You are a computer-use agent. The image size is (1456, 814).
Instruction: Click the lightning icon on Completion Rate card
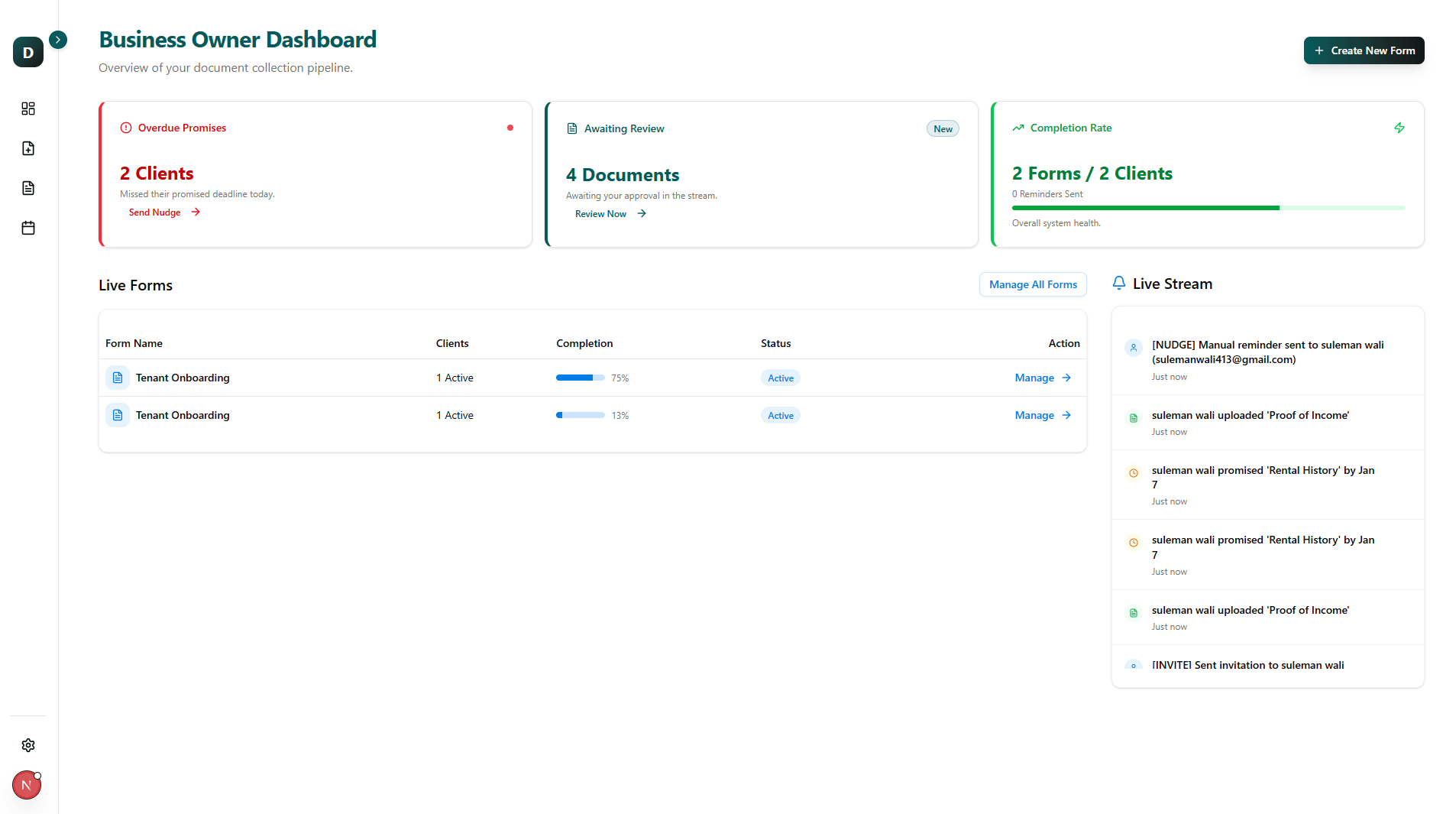(1399, 128)
